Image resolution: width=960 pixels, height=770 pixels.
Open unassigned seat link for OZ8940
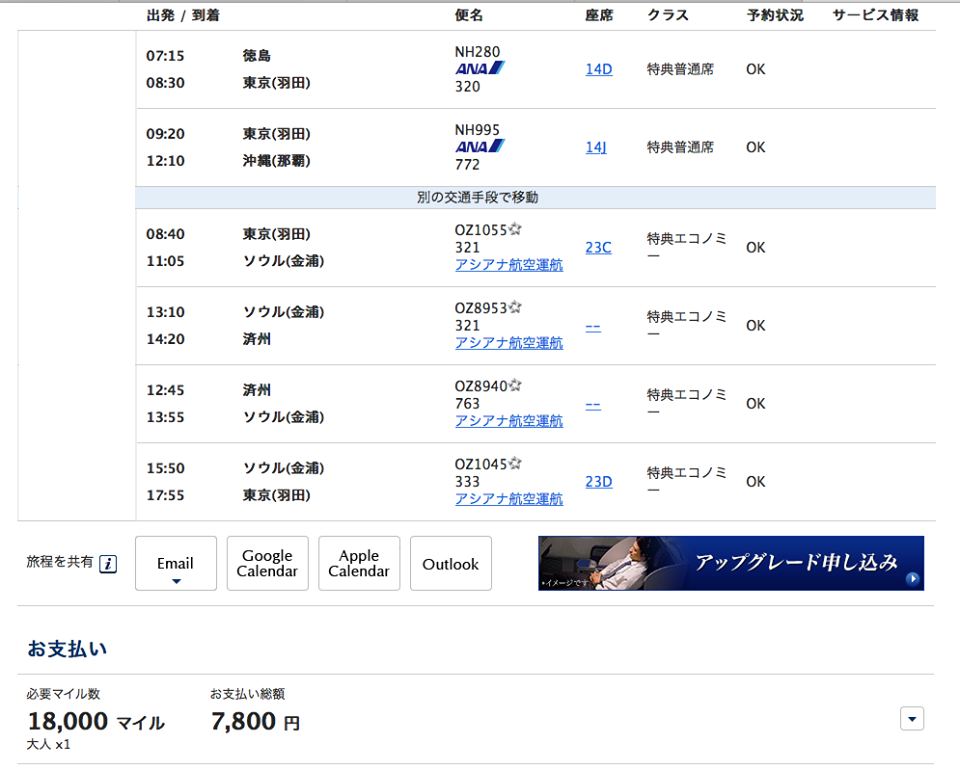point(593,406)
